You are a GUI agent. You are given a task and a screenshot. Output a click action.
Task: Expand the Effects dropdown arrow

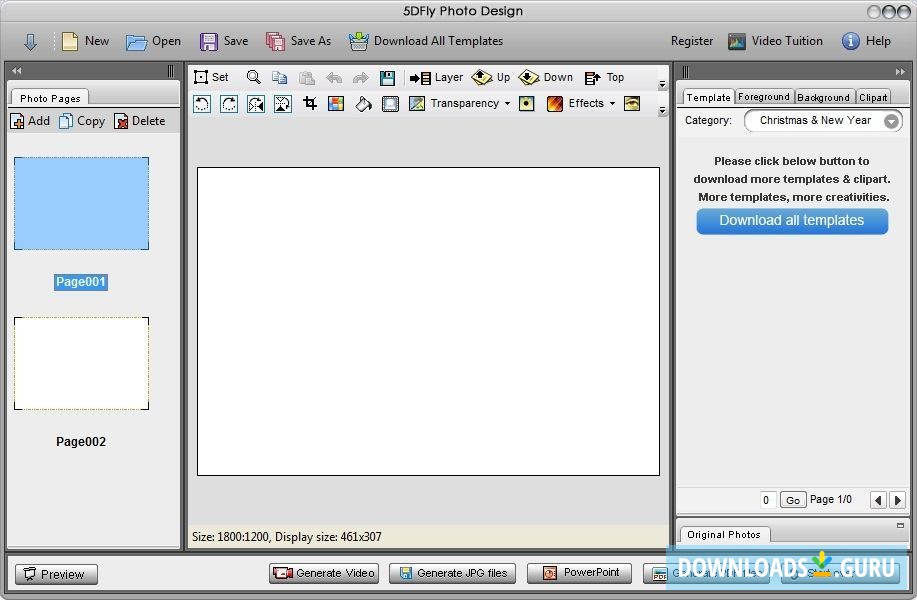click(612, 104)
